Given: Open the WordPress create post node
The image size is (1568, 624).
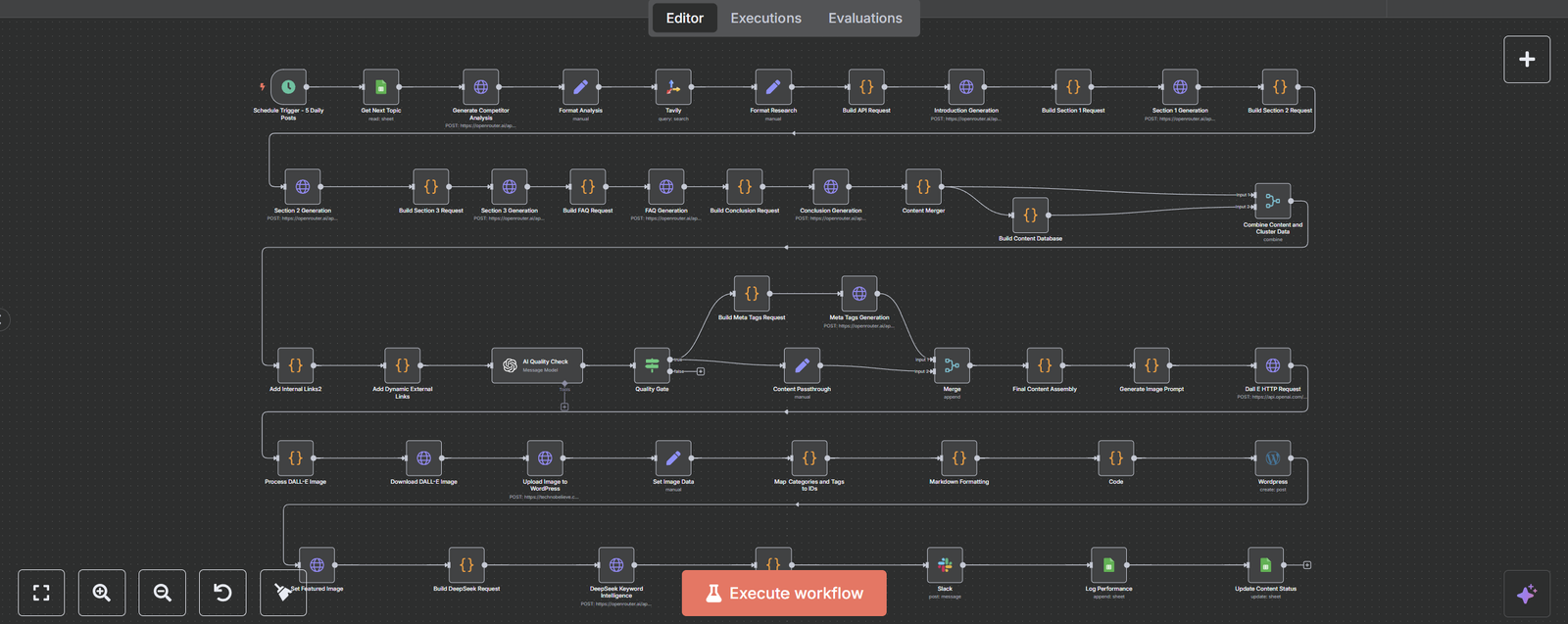Looking at the screenshot, I should click(x=1273, y=458).
